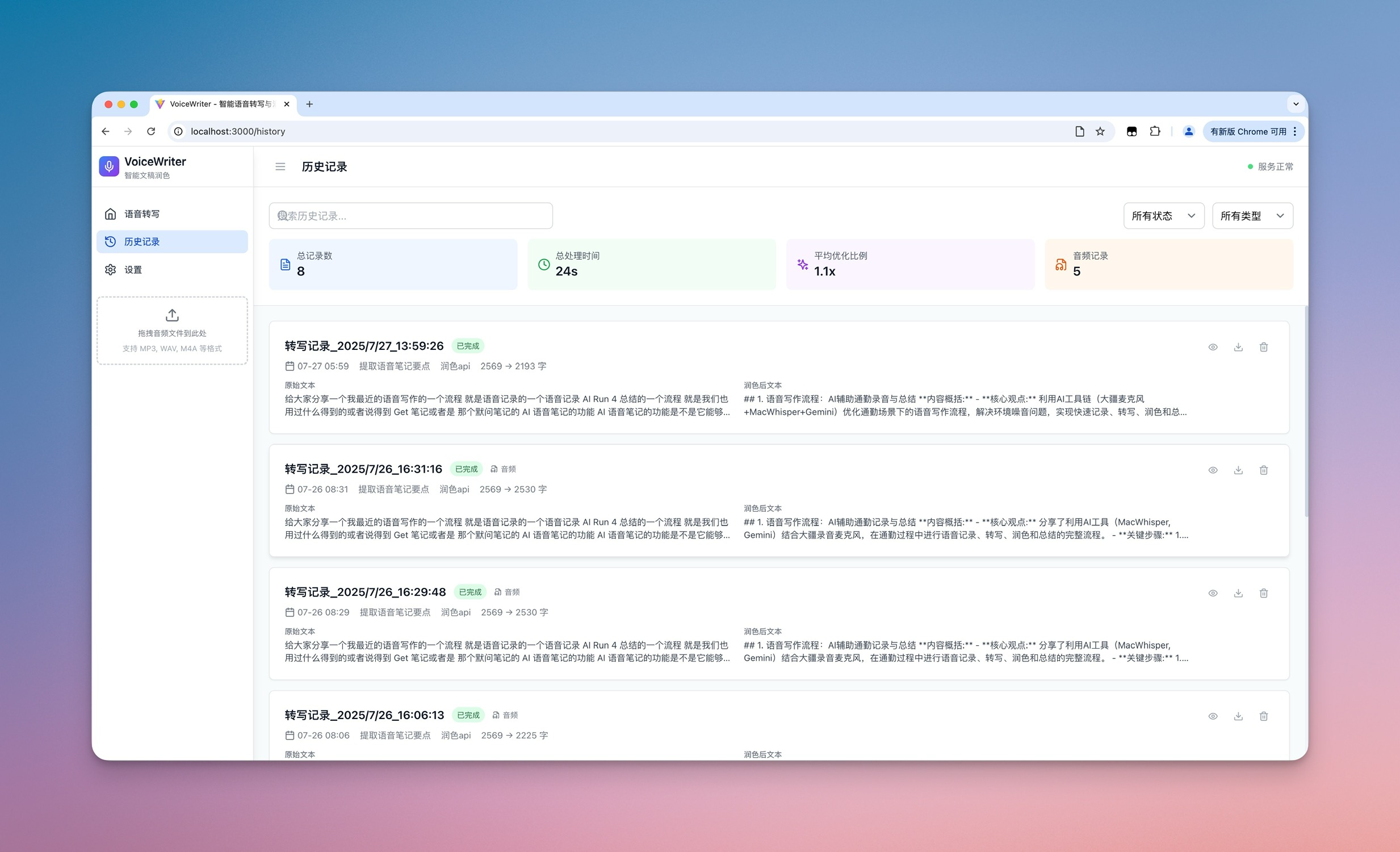View record 转写记录_2025/7/27_13:59:26 via the eye icon
Image resolution: width=1400 pixels, height=852 pixels.
pos(1213,347)
